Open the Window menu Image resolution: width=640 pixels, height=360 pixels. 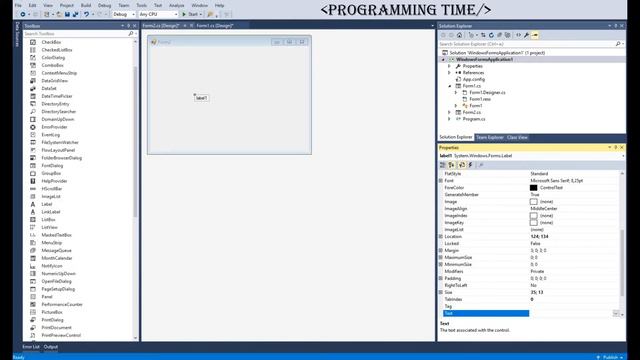[x=199, y=5]
